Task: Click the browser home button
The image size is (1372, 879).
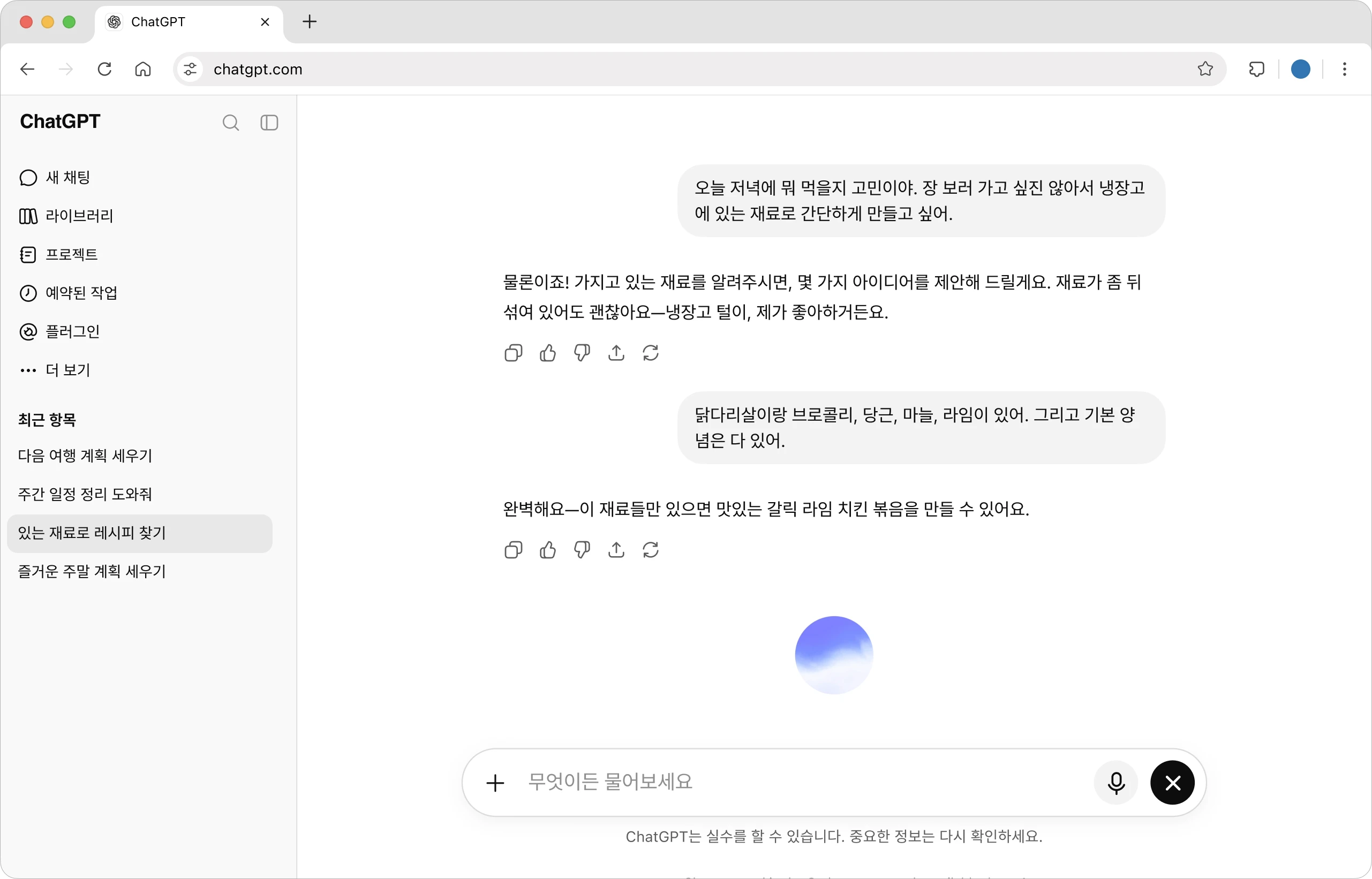Action: (143, 69)
